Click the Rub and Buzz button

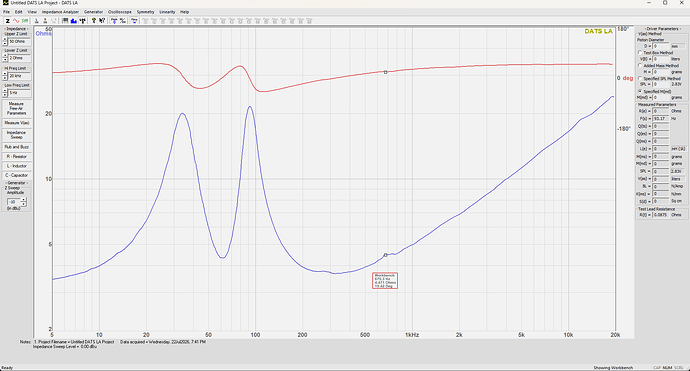coord(16,147)
